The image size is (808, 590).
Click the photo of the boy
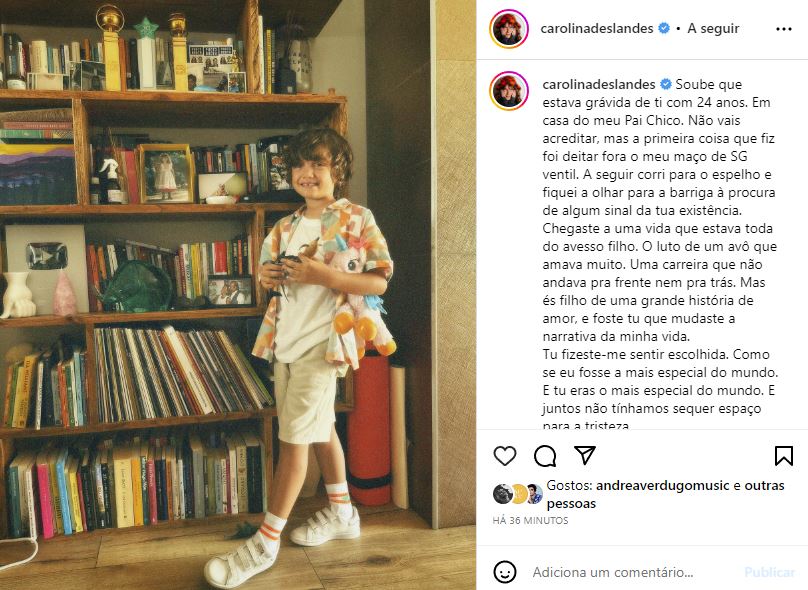point(238,295)
